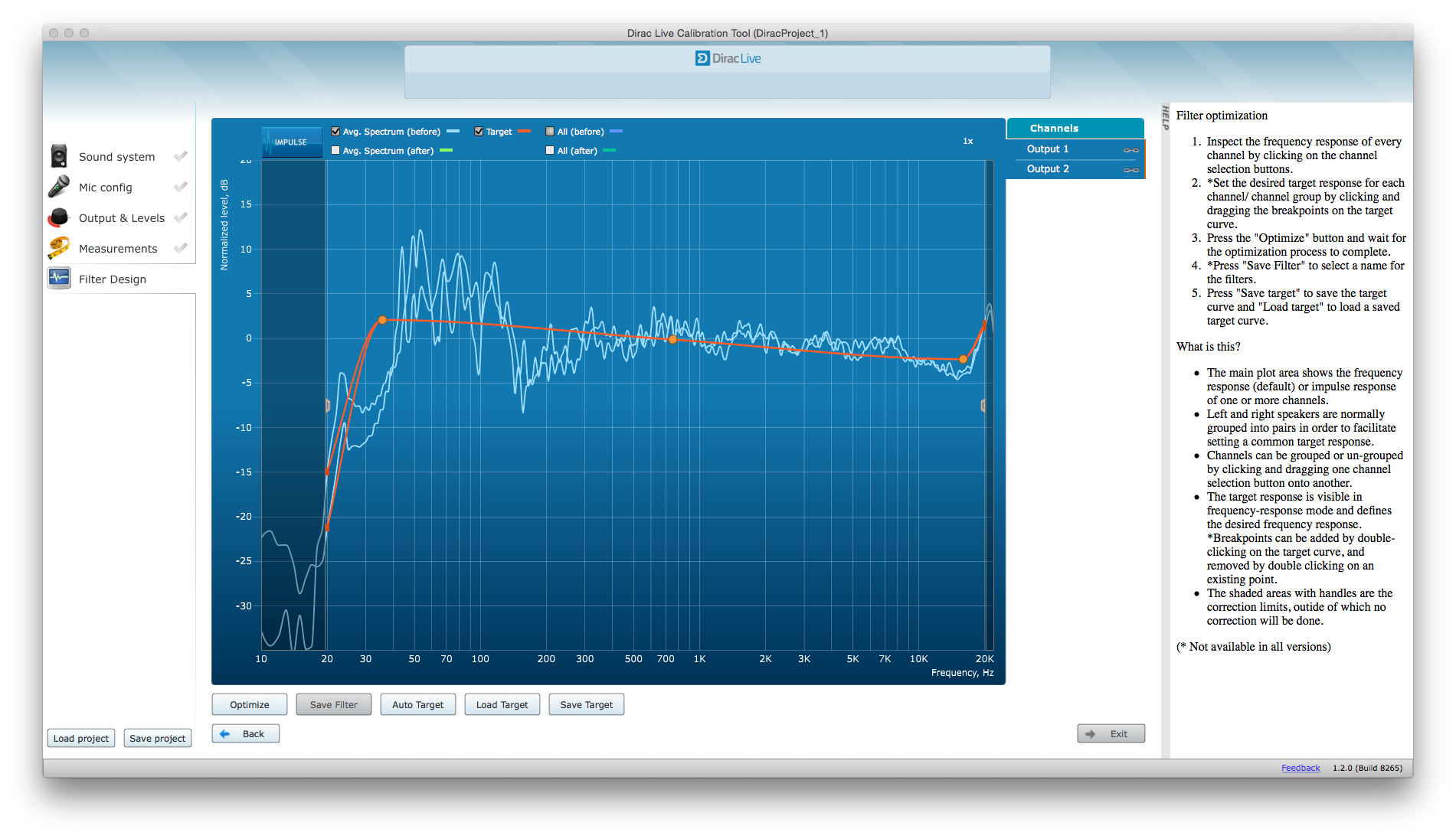The height and width of the screenshot is (839, 1456).
Task: Open the Feedback link
Action: 1300,768
